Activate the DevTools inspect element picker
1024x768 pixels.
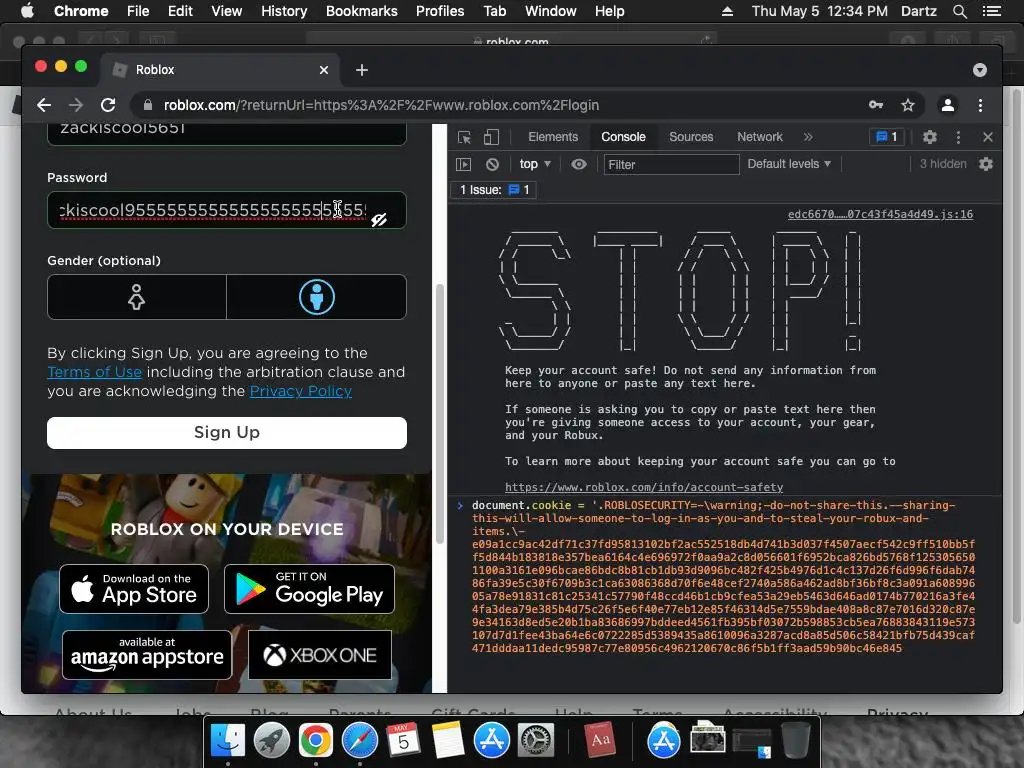tap(464, 137)
